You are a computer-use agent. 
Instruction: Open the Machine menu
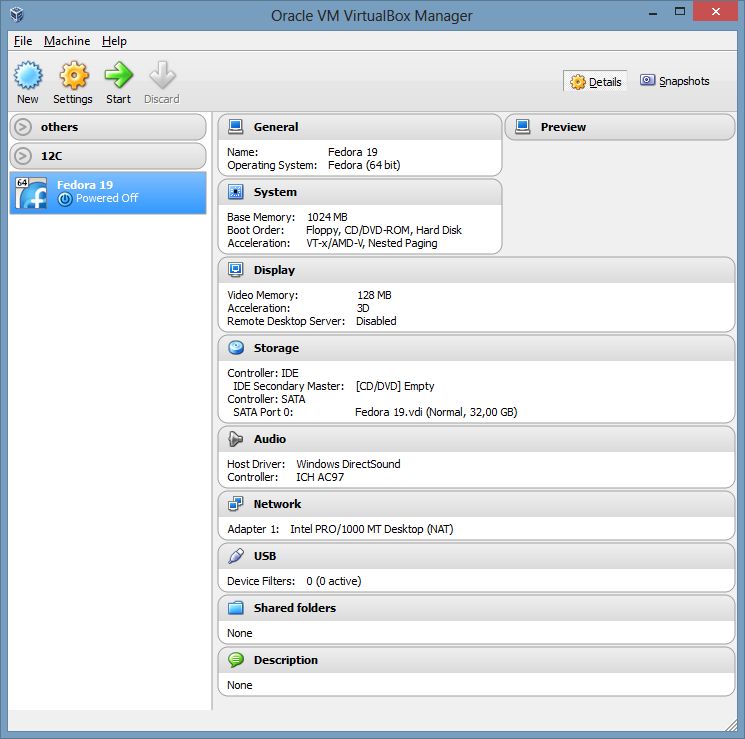(x=67, y=41)
